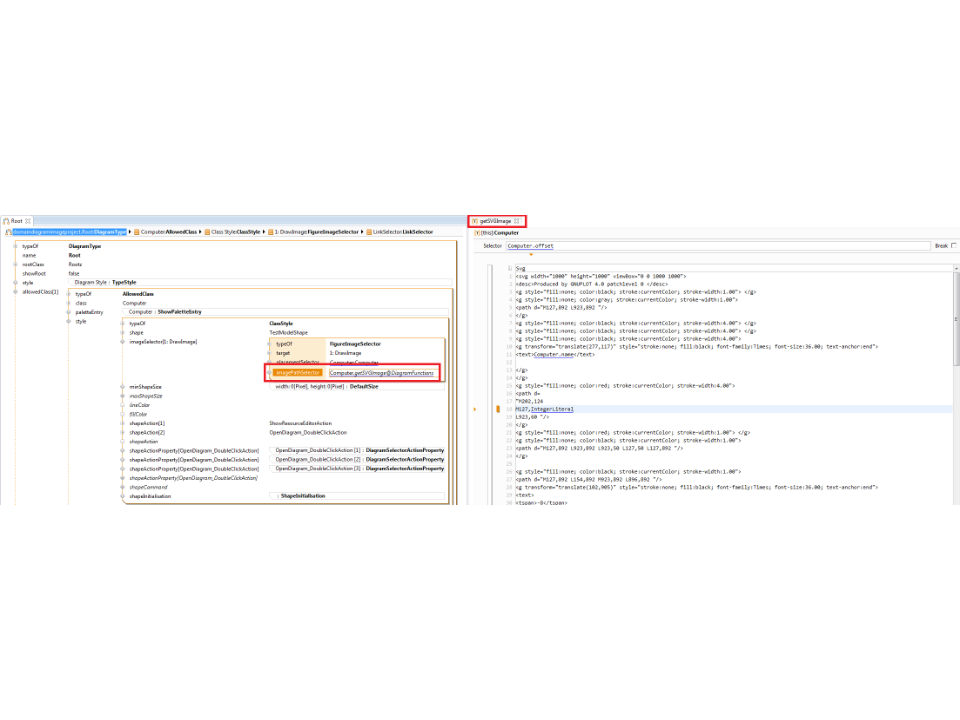
Task: Click the DrawImage FigureImageSelector breadcrumb icon
Action: click(270, 232)
